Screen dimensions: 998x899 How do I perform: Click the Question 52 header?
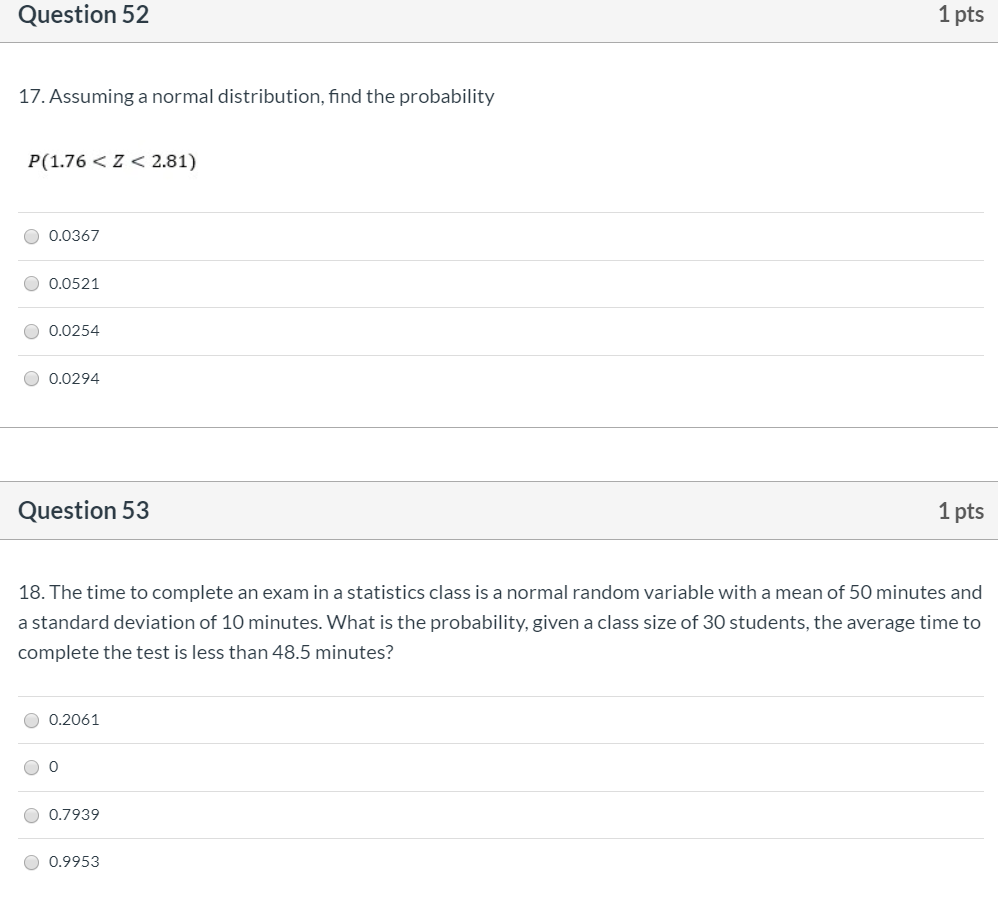(84, 15)
